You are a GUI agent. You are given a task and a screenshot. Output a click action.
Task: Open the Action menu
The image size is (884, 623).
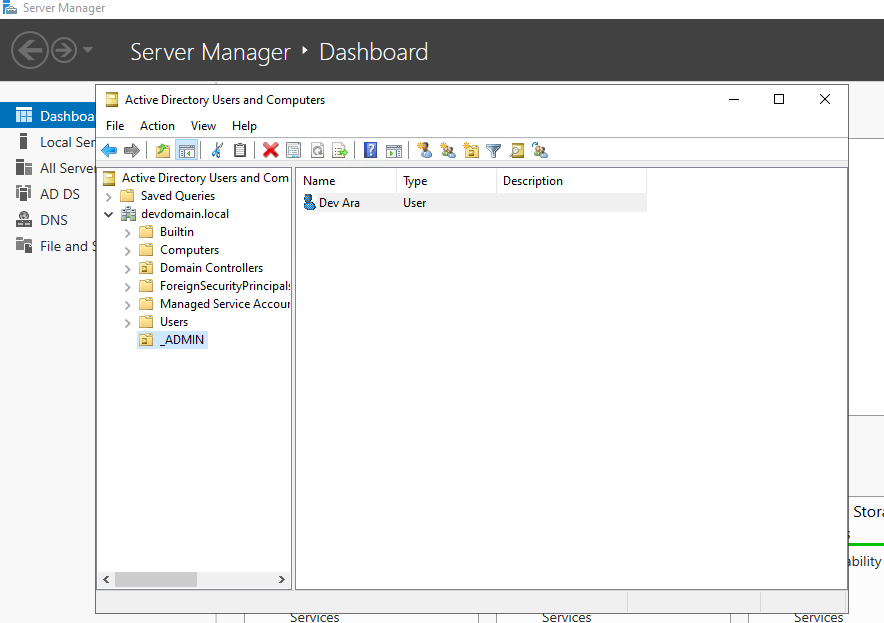(157, 126)
